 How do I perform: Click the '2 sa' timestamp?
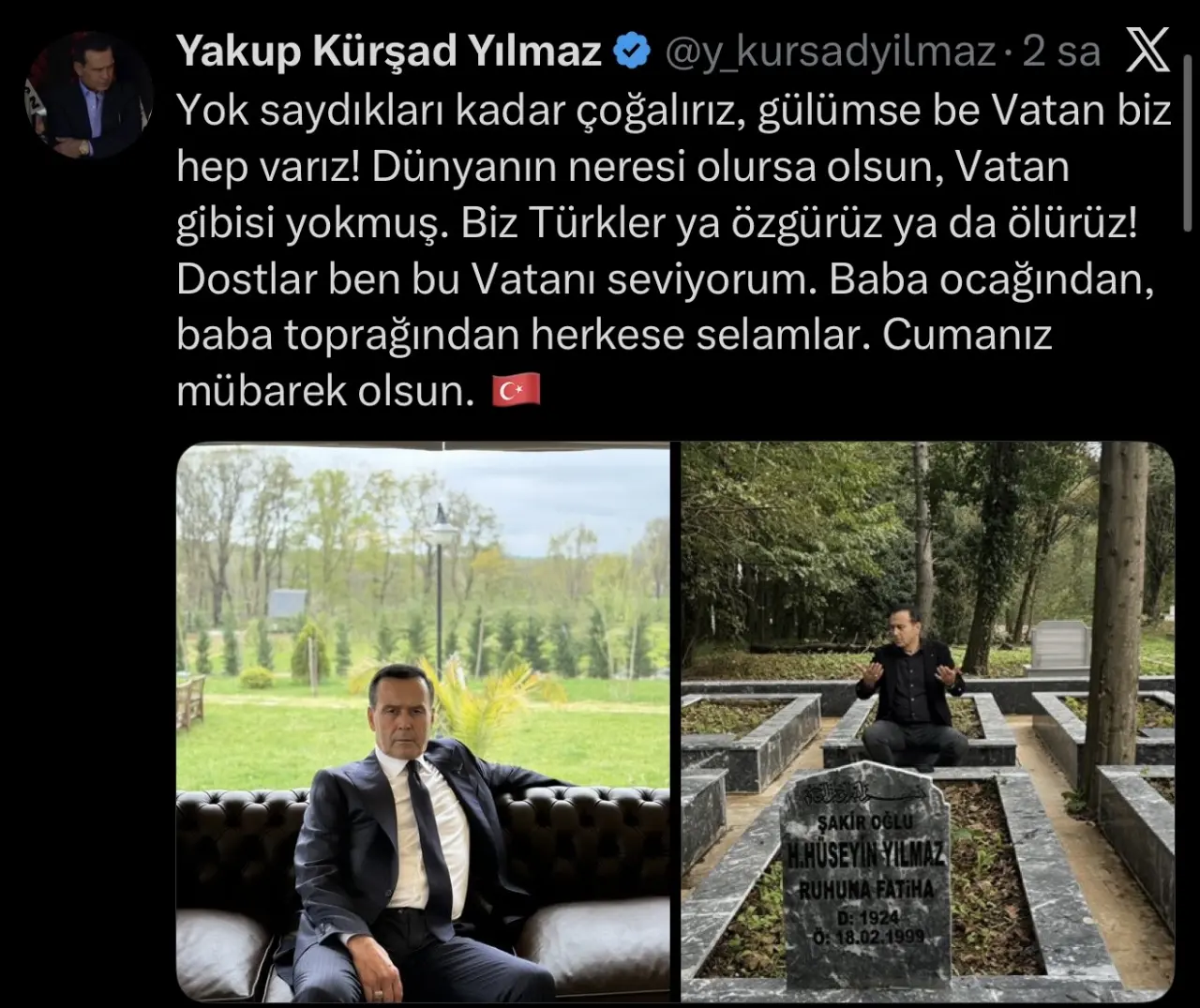[1061, 52]
